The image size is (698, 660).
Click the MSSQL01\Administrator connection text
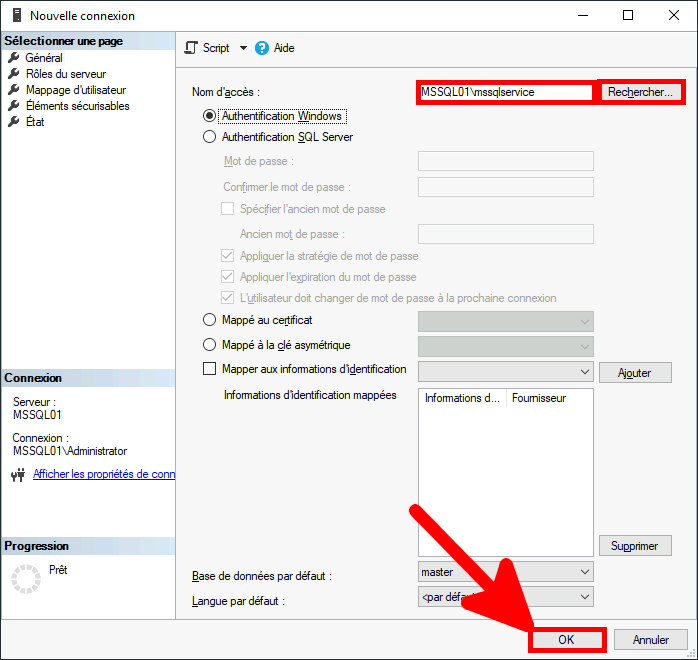pos(70,451)
